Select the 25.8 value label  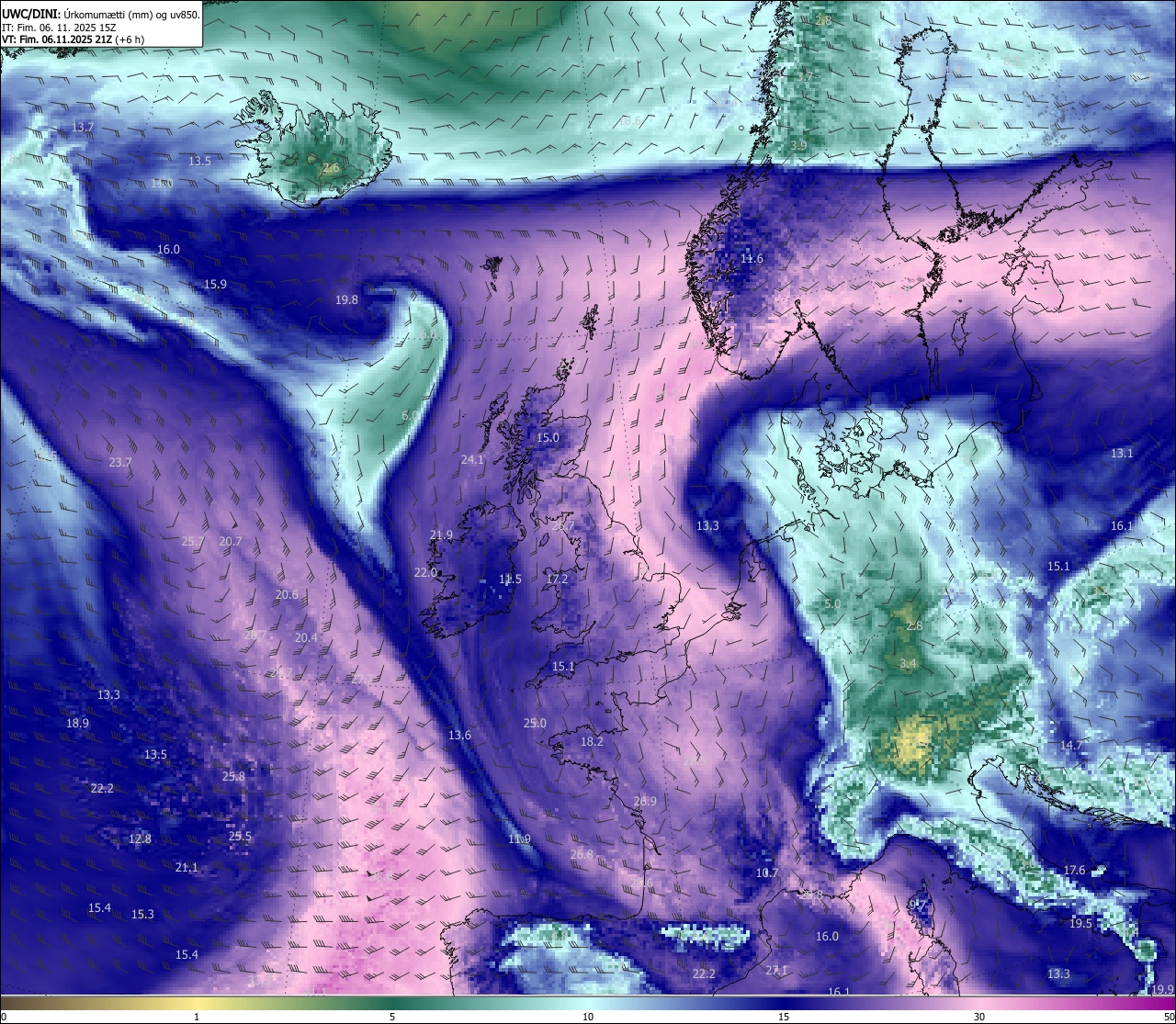point(233,776)
